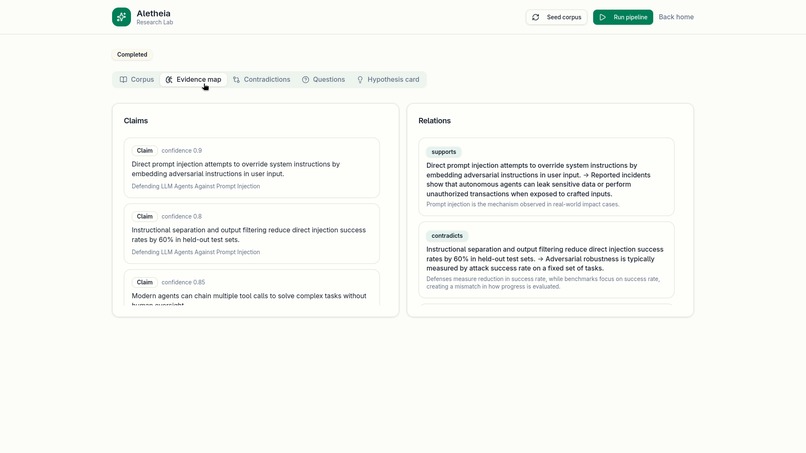Start the Run pipeline button

[623, 17]
